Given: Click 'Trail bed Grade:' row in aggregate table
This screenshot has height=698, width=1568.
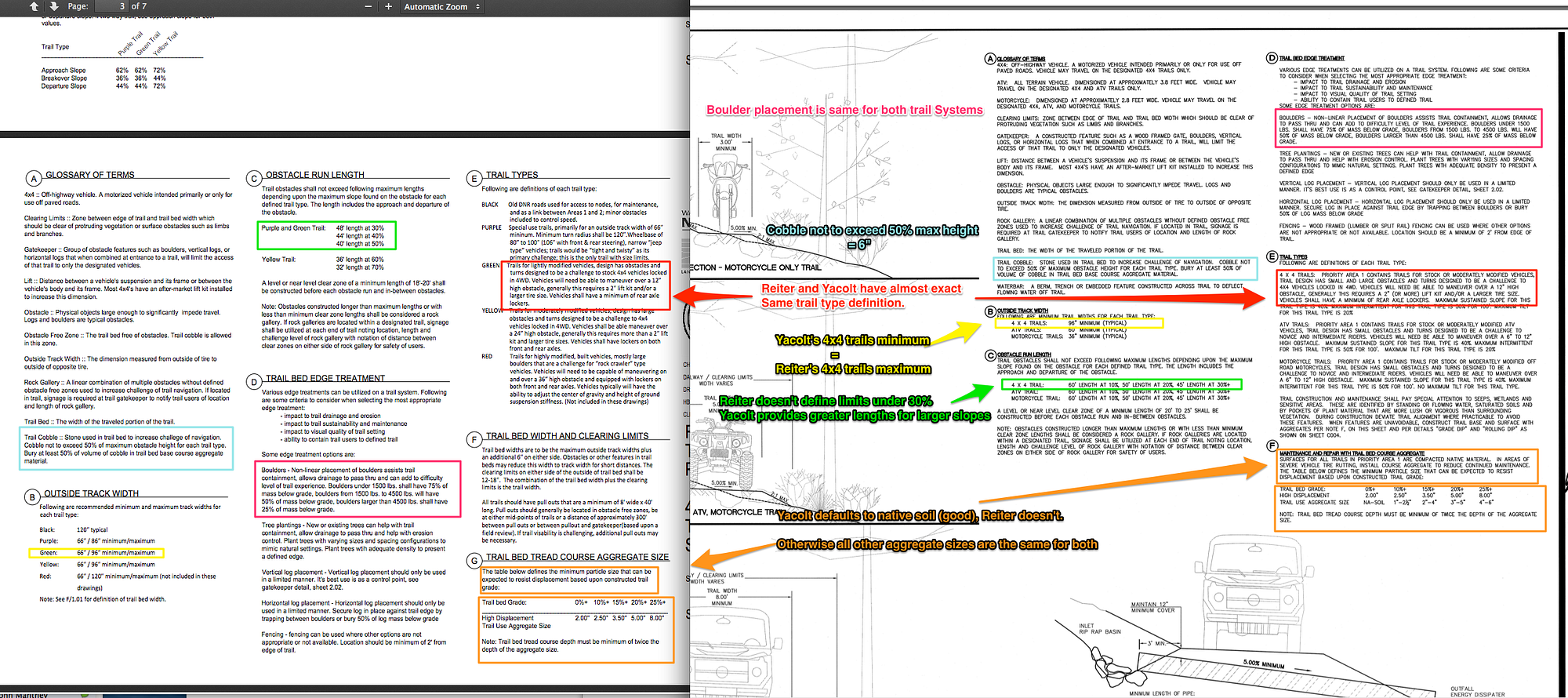Looking at the screenshot, I should pyautogui.click(x=575, y=602).
